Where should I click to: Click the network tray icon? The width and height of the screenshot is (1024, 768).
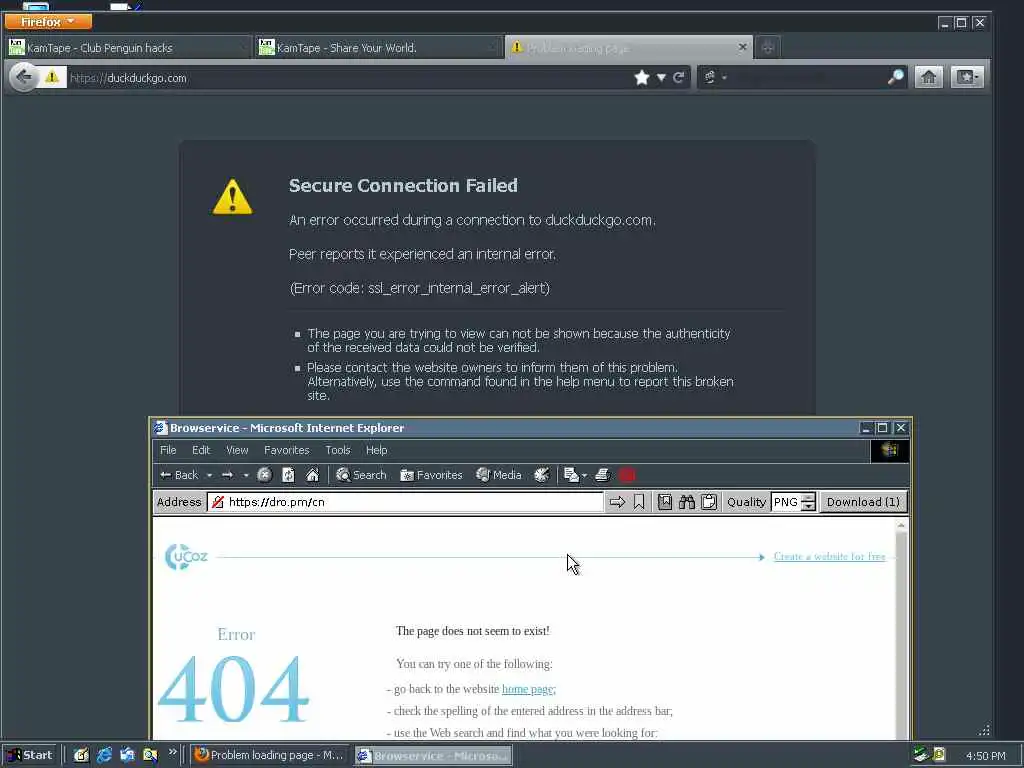921,755
